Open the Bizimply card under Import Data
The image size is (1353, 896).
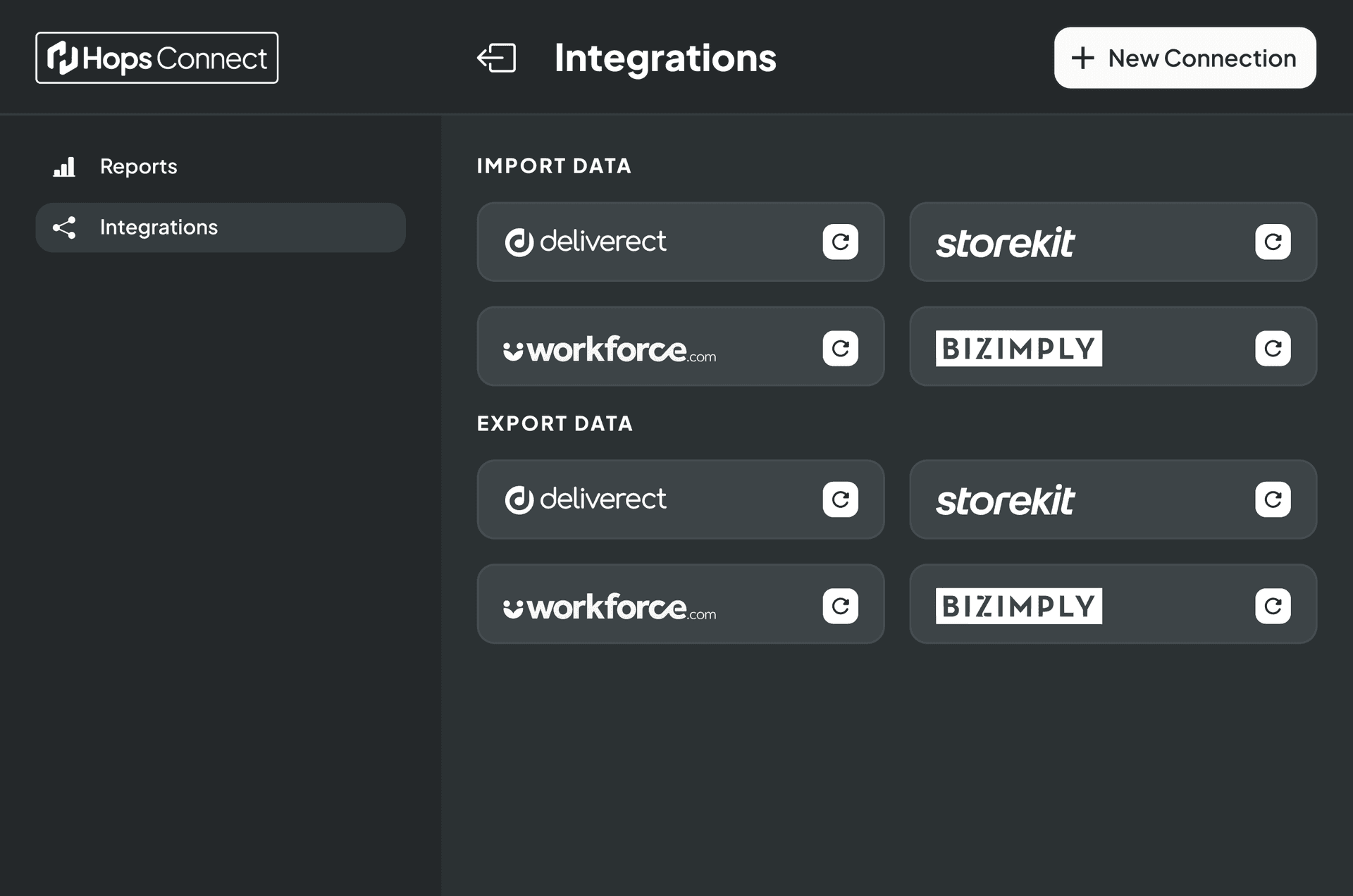click(1113, 346)
